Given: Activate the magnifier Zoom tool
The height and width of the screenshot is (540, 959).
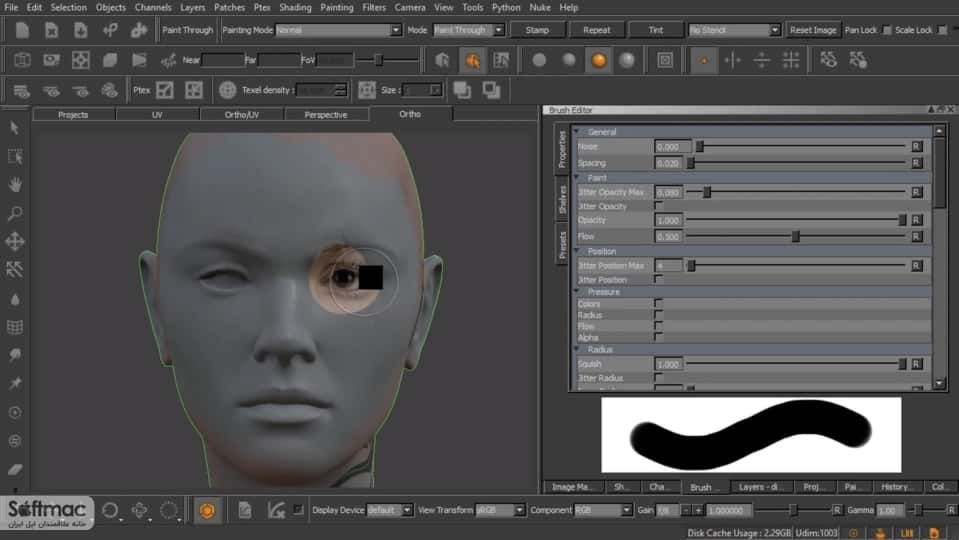Looking at the screenshot, I should click(15, 213).
